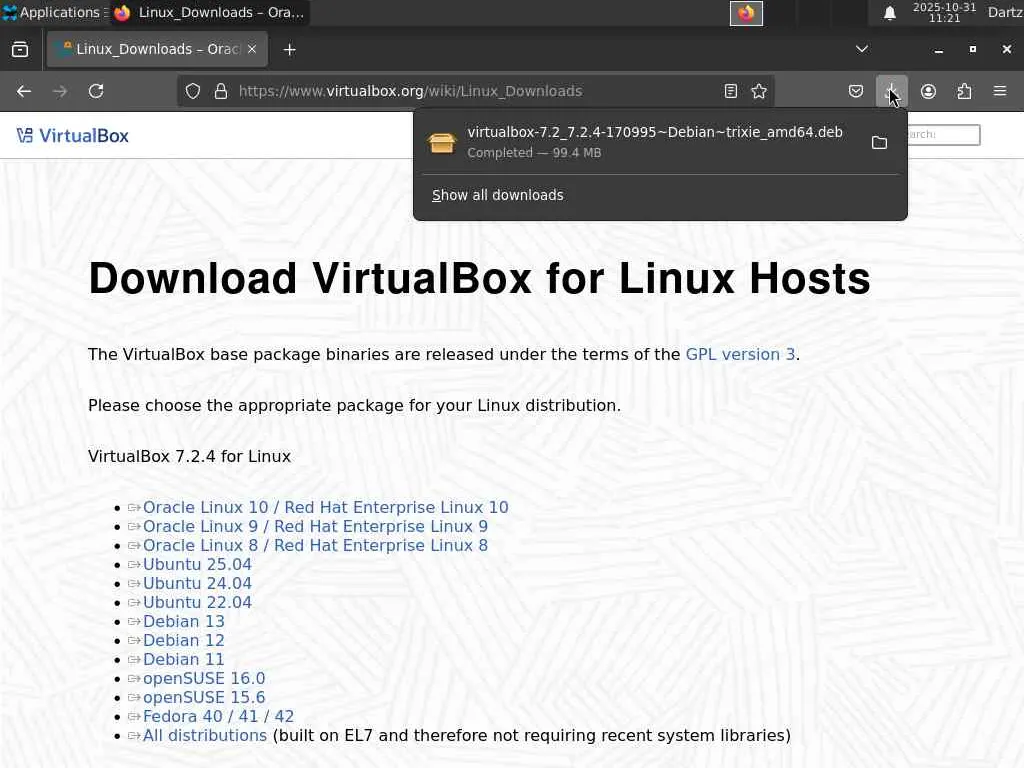Download the Fedora 40 / 41 / 42 package
This screenshot has width=1024, height=768.
coord(218,716)
